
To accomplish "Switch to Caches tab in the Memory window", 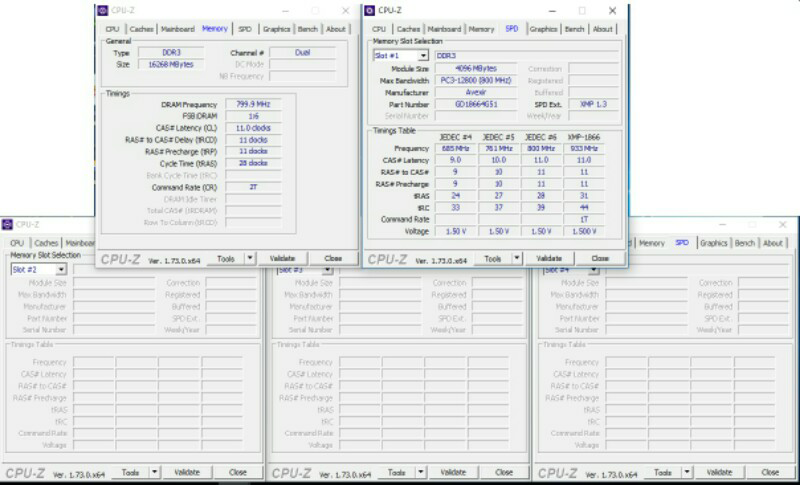I will coord(141,29).
